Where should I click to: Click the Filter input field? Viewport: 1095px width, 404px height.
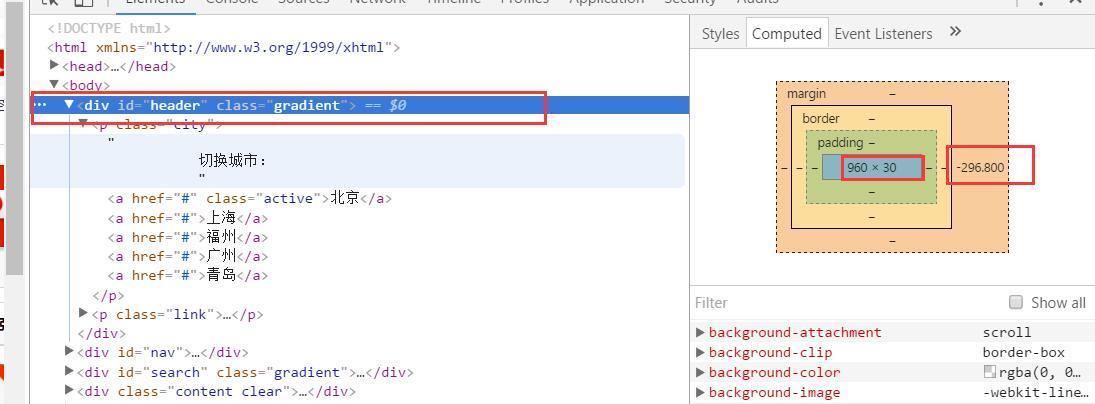[x=840, y=302]
